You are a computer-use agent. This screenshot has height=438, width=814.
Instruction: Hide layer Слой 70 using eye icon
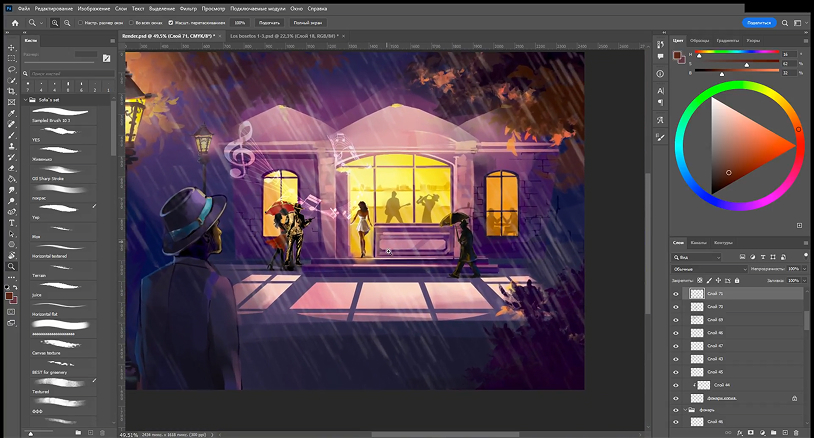click(677, 307)
